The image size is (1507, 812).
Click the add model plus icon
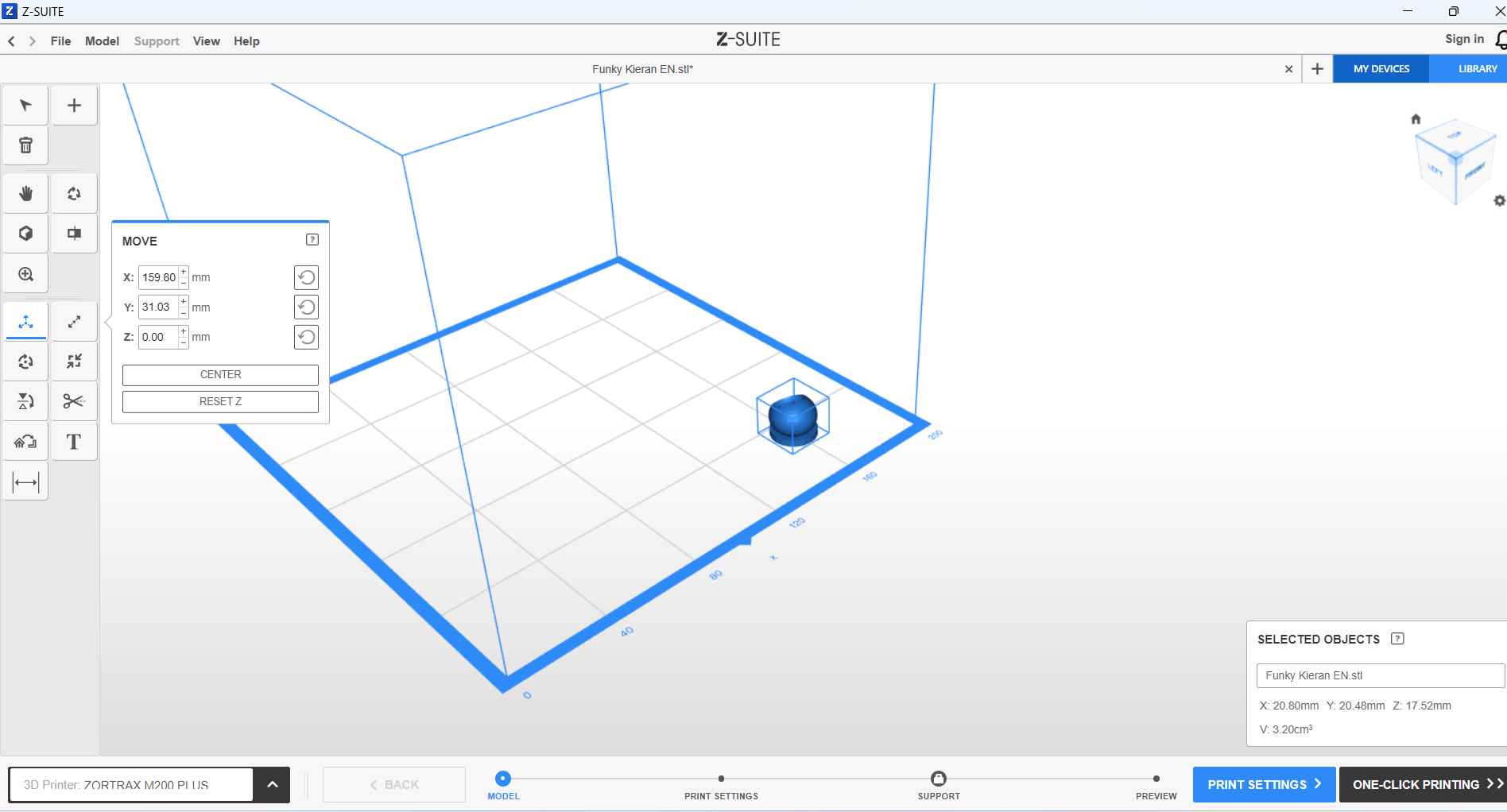pos(74,106)
